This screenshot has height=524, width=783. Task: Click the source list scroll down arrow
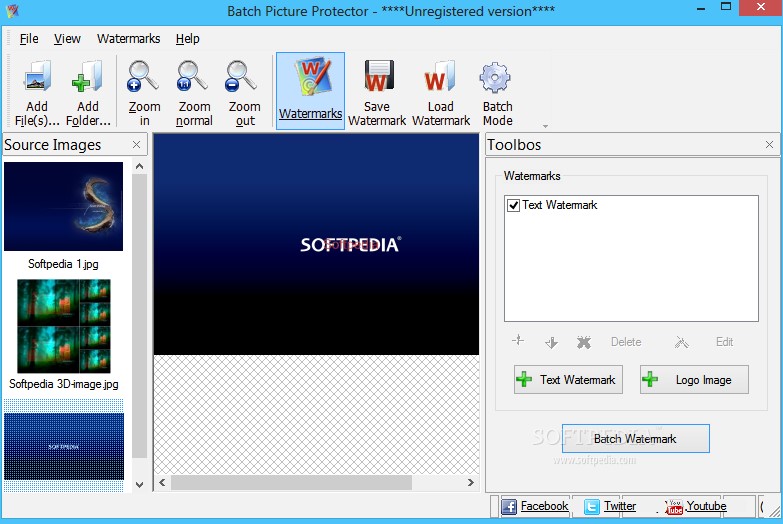(139, 485)
